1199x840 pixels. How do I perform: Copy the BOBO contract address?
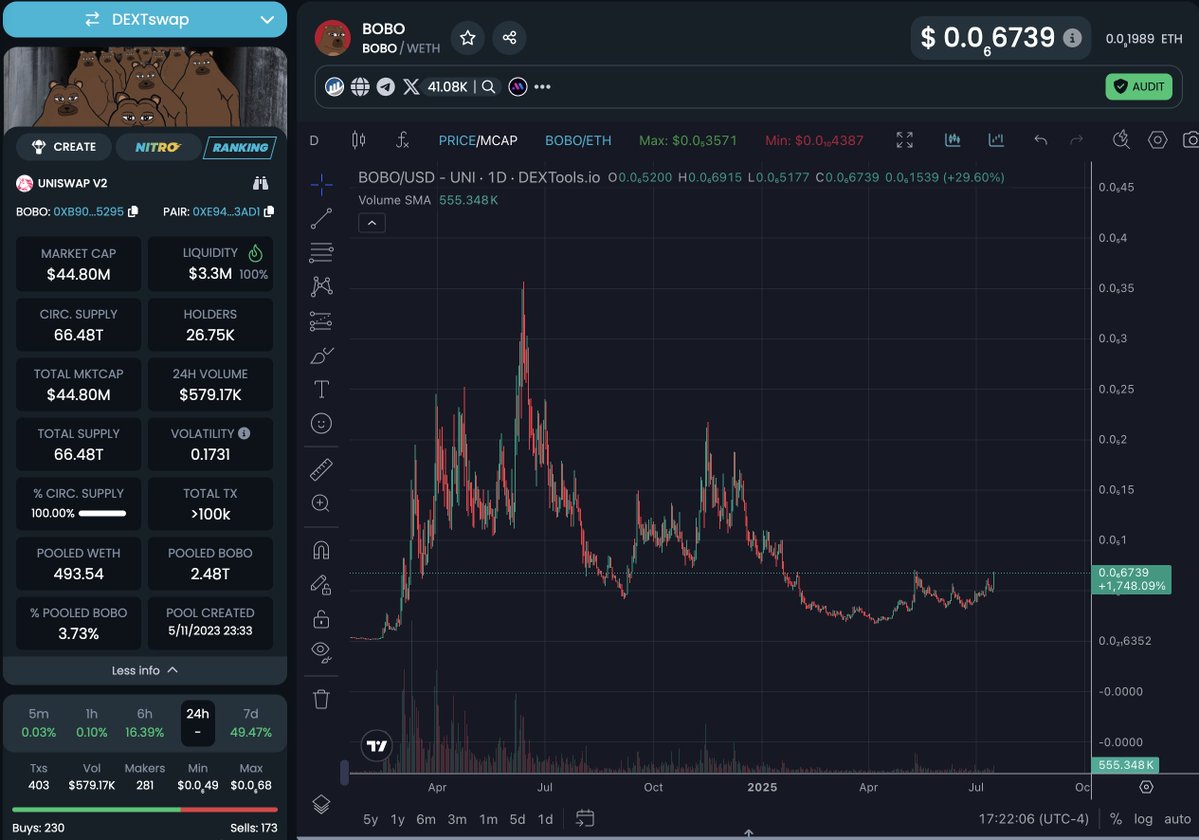(x=133, y=212)
